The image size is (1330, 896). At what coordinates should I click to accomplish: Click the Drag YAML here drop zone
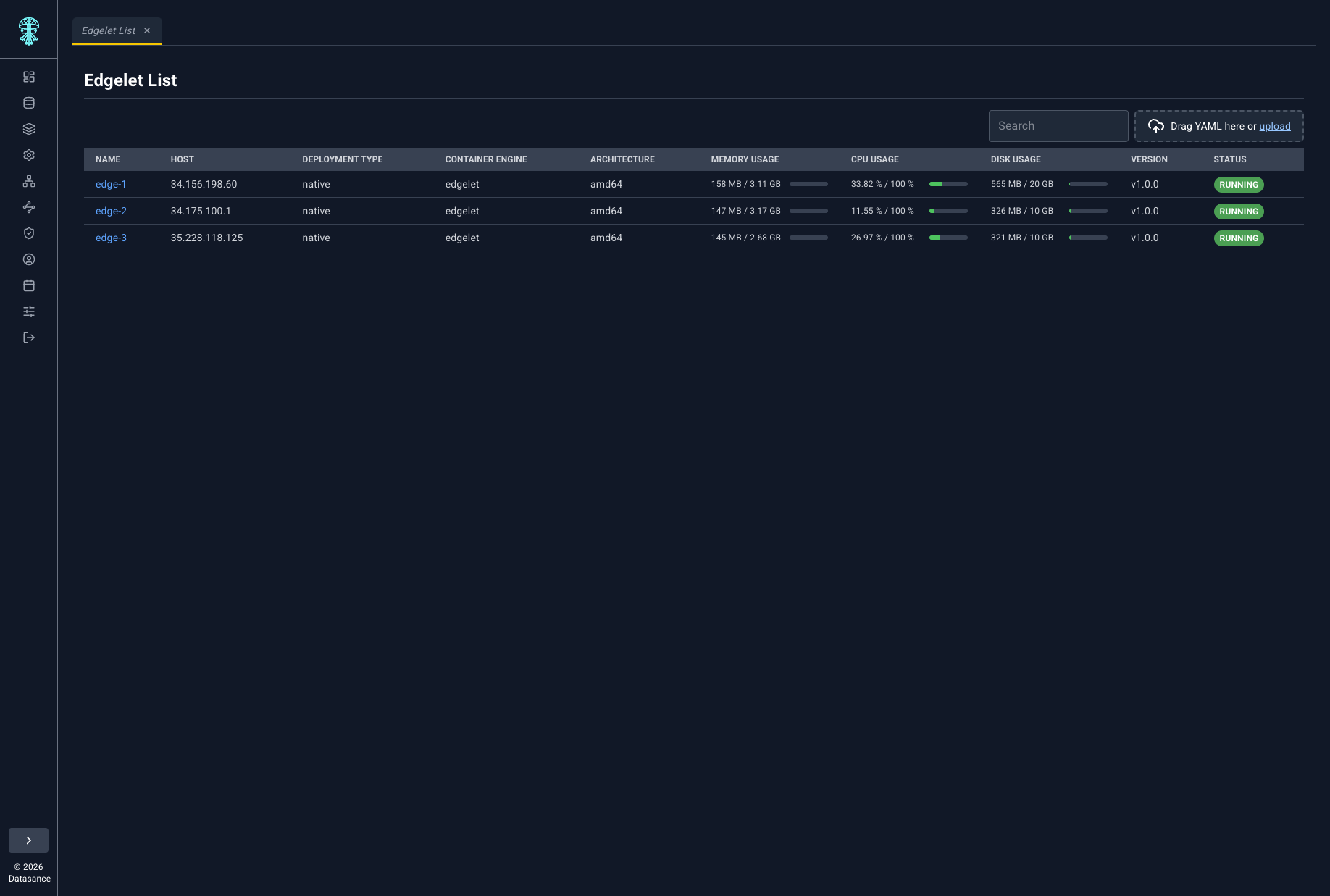[x=1219, y=126]
